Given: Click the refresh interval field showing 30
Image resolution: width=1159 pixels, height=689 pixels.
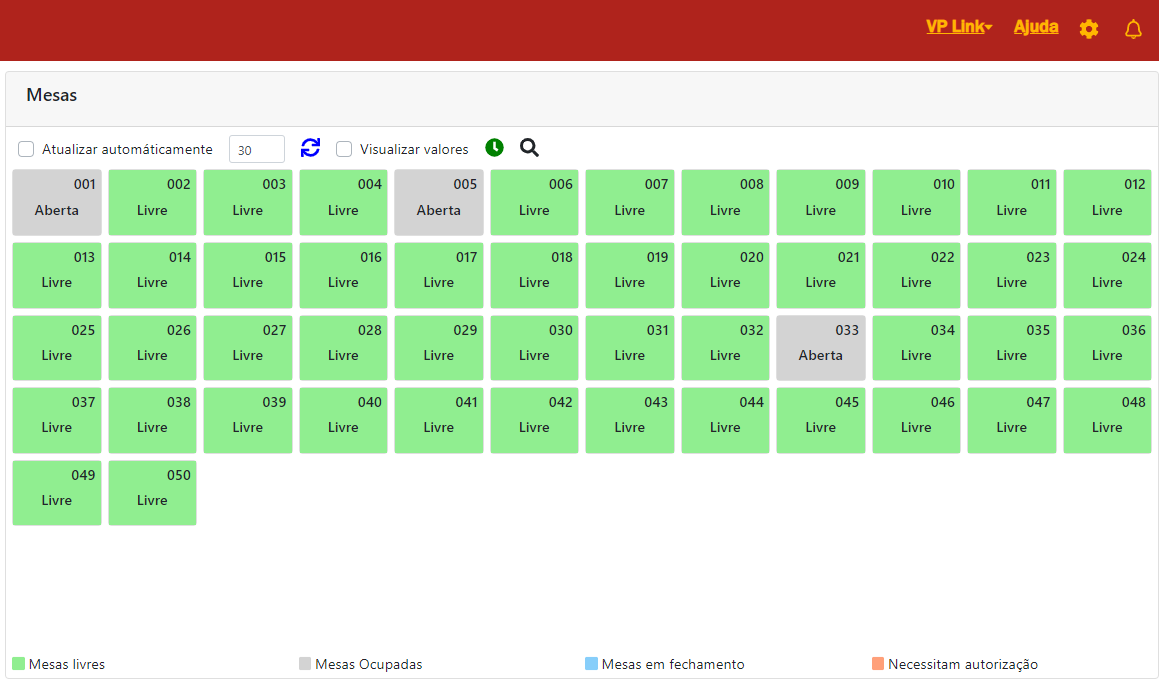Looking at the screenshot, I should 256,149.
